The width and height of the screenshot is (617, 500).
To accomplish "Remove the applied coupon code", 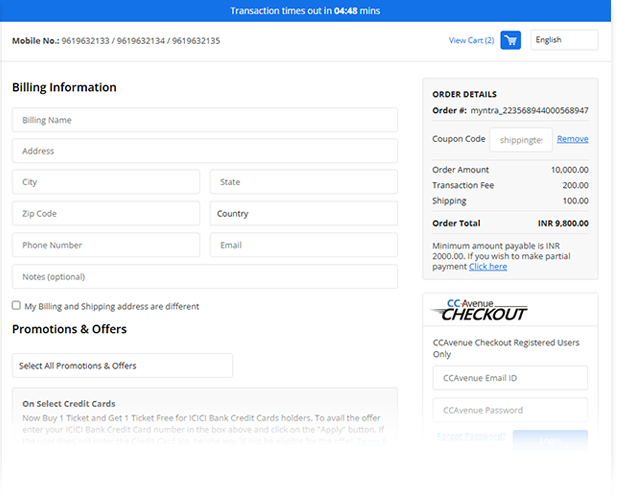I will [x=572, y=139].
